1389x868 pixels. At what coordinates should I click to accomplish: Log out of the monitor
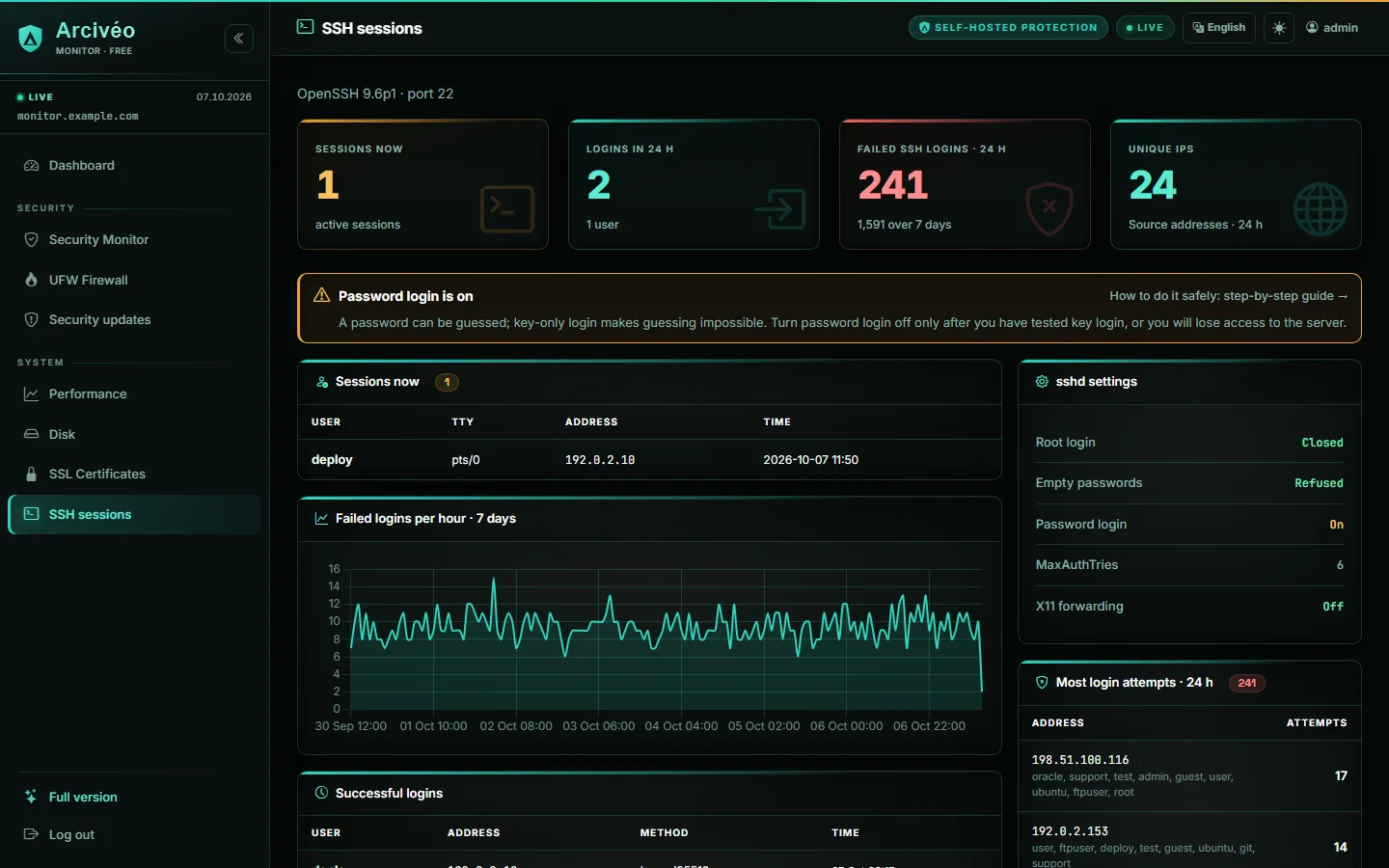coord(135,835)
